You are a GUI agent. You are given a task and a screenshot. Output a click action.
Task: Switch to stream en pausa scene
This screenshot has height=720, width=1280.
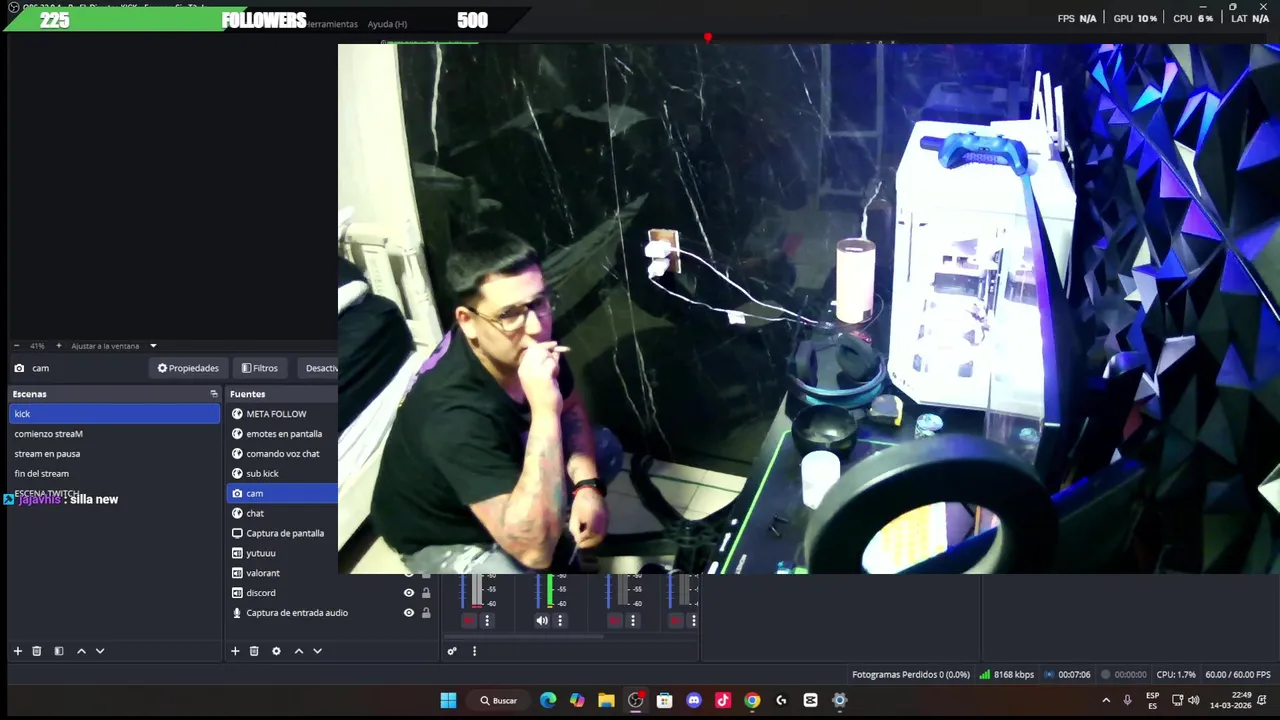[114, 454]
